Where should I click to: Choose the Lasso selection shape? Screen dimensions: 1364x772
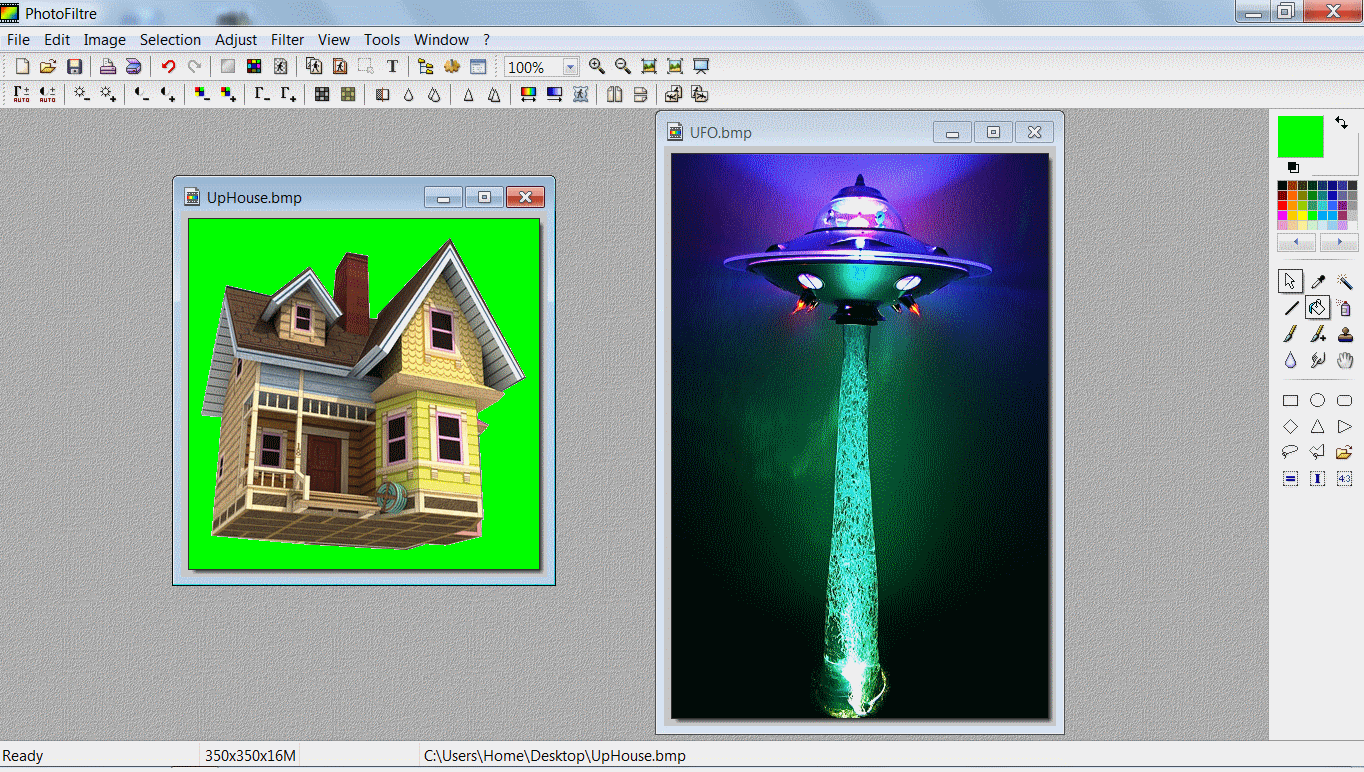coord(1291,452)
